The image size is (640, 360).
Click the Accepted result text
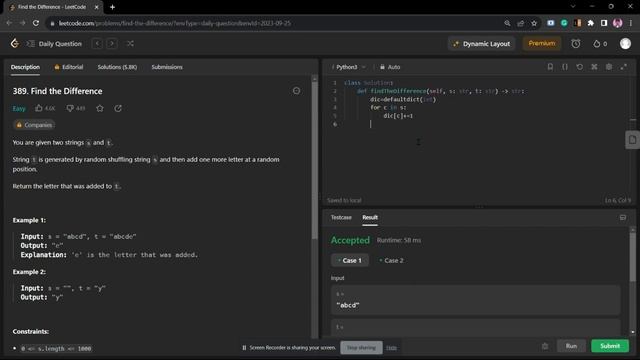pyautogui.click(x=350, y=240)
